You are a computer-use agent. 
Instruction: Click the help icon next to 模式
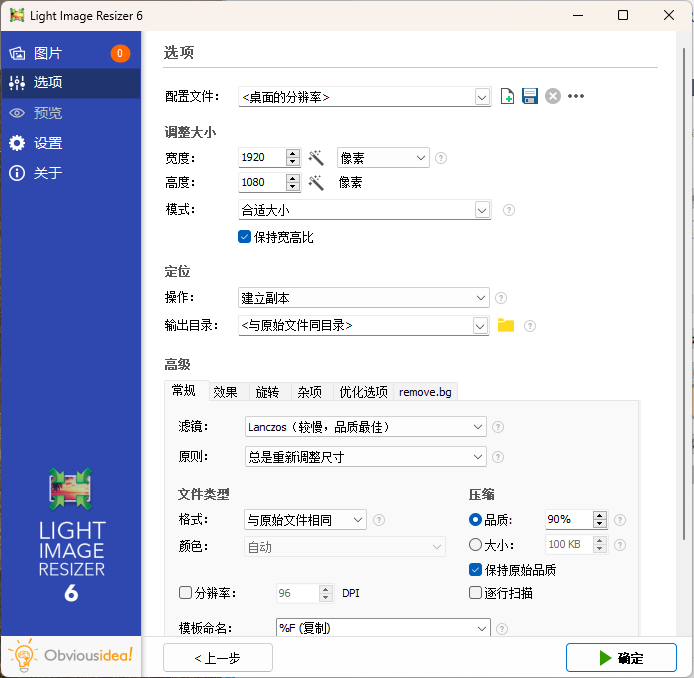pyautogui.click(x=509, y=210)
